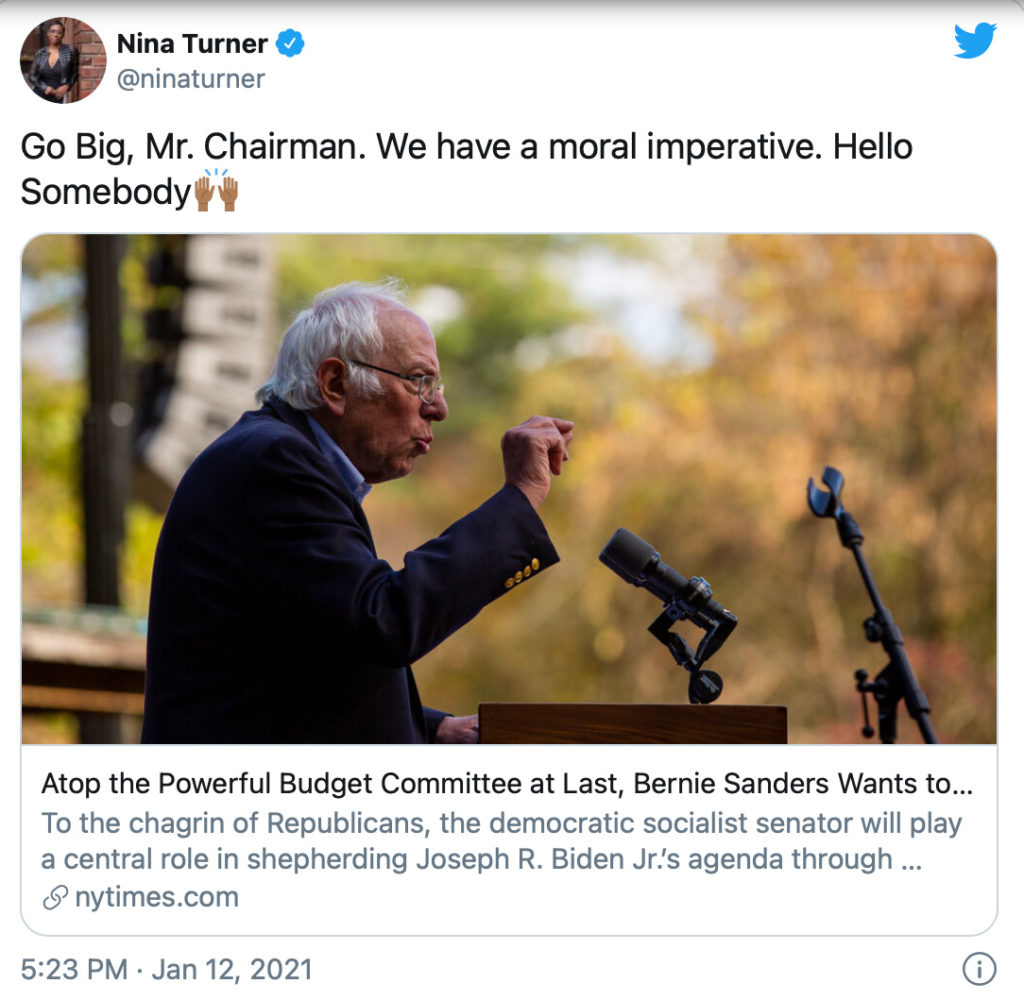Click the Twitter bird logo
The height and width of the screenshot is (1000, 1024).
974,41
